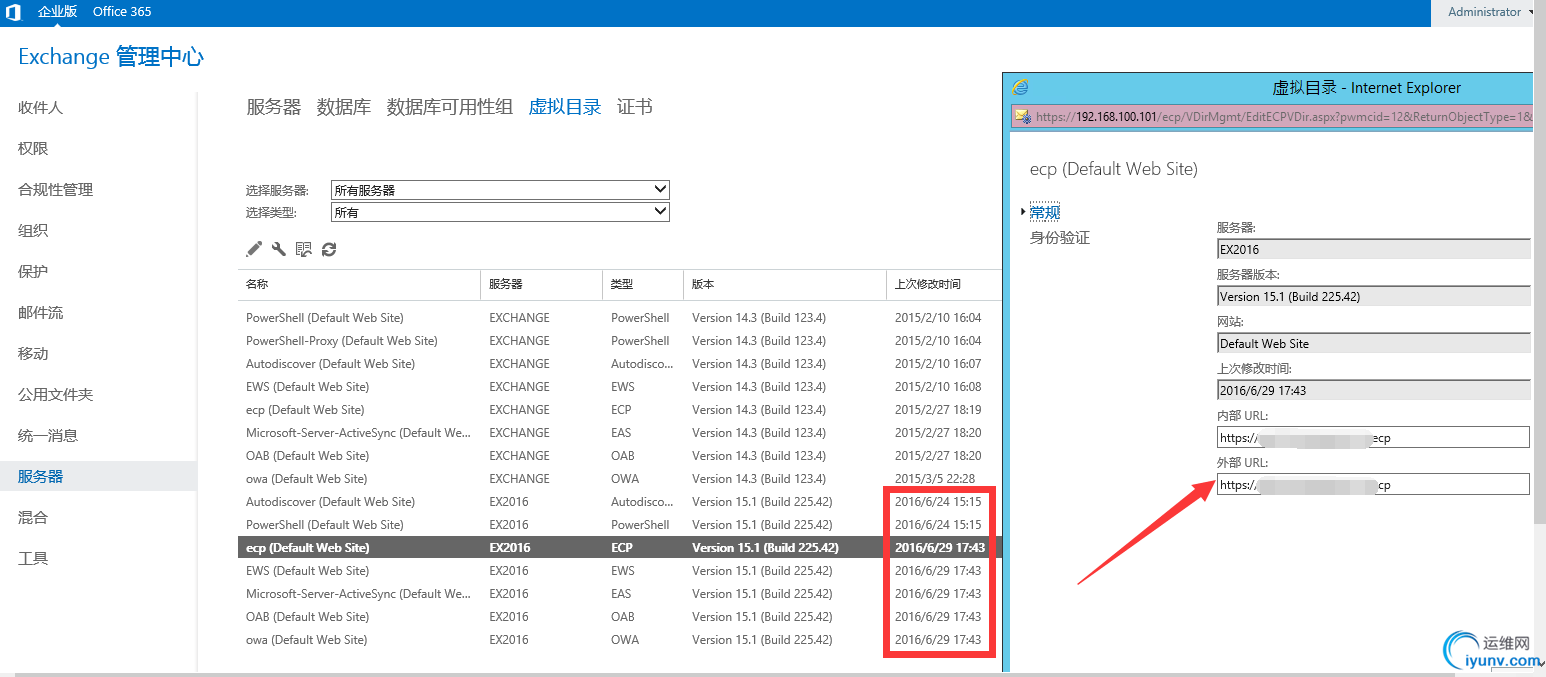The height and width of the screenshot is (677, 1546).
Task: Click the certificate warning icon in address bar
Action: point(1023,116)
